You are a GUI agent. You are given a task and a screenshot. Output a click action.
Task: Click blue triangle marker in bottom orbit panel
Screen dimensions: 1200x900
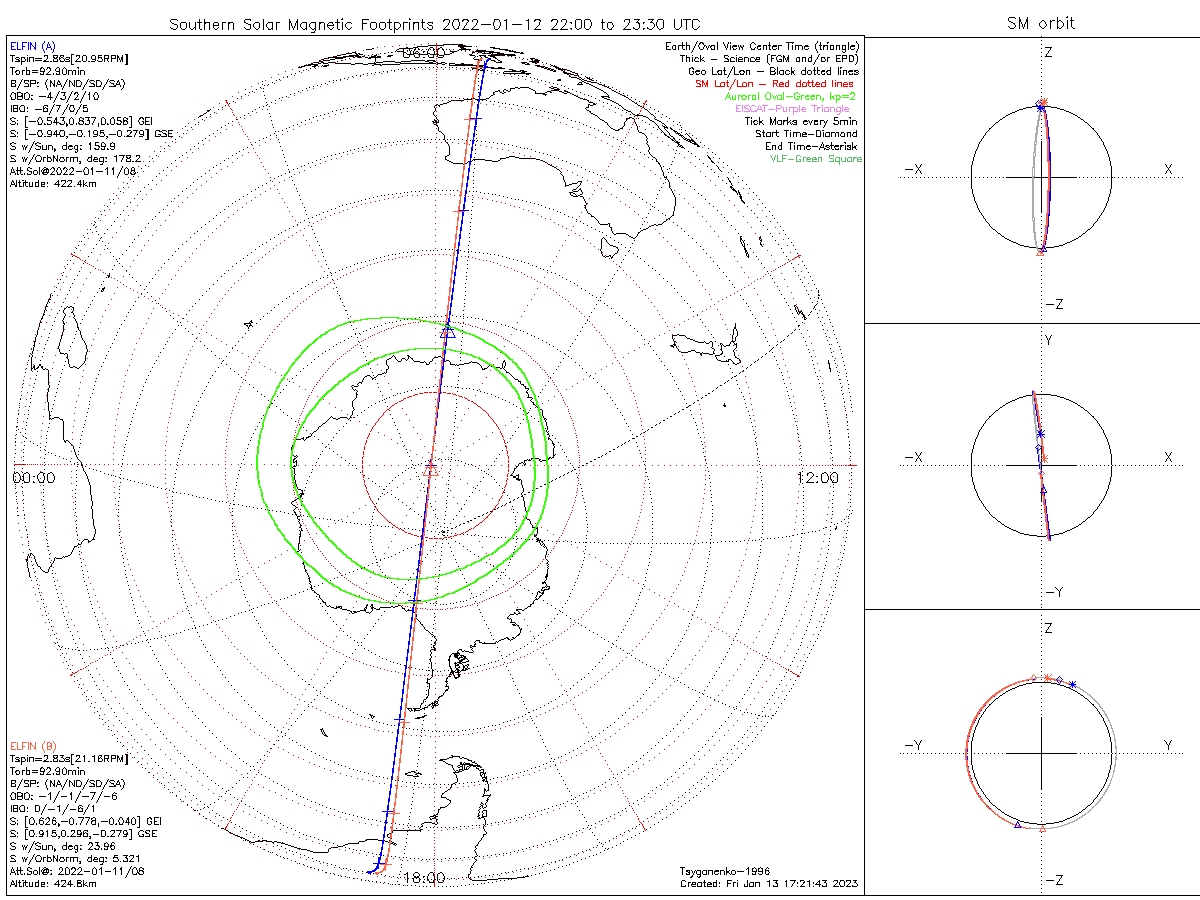coord(1017,824)
